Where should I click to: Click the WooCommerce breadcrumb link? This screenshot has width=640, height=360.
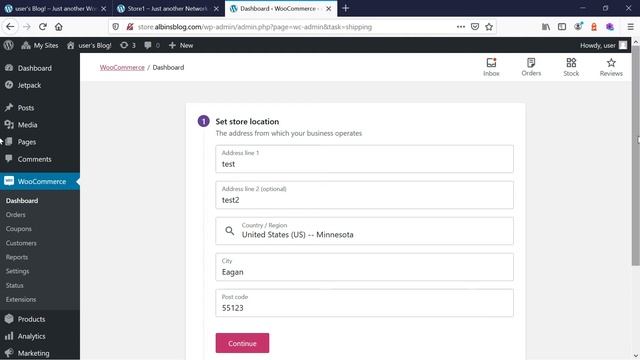pos(122,67)
